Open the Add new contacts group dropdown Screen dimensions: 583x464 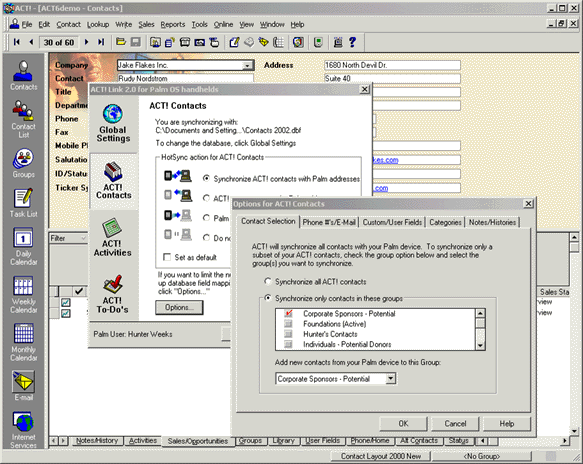[390, 378]
